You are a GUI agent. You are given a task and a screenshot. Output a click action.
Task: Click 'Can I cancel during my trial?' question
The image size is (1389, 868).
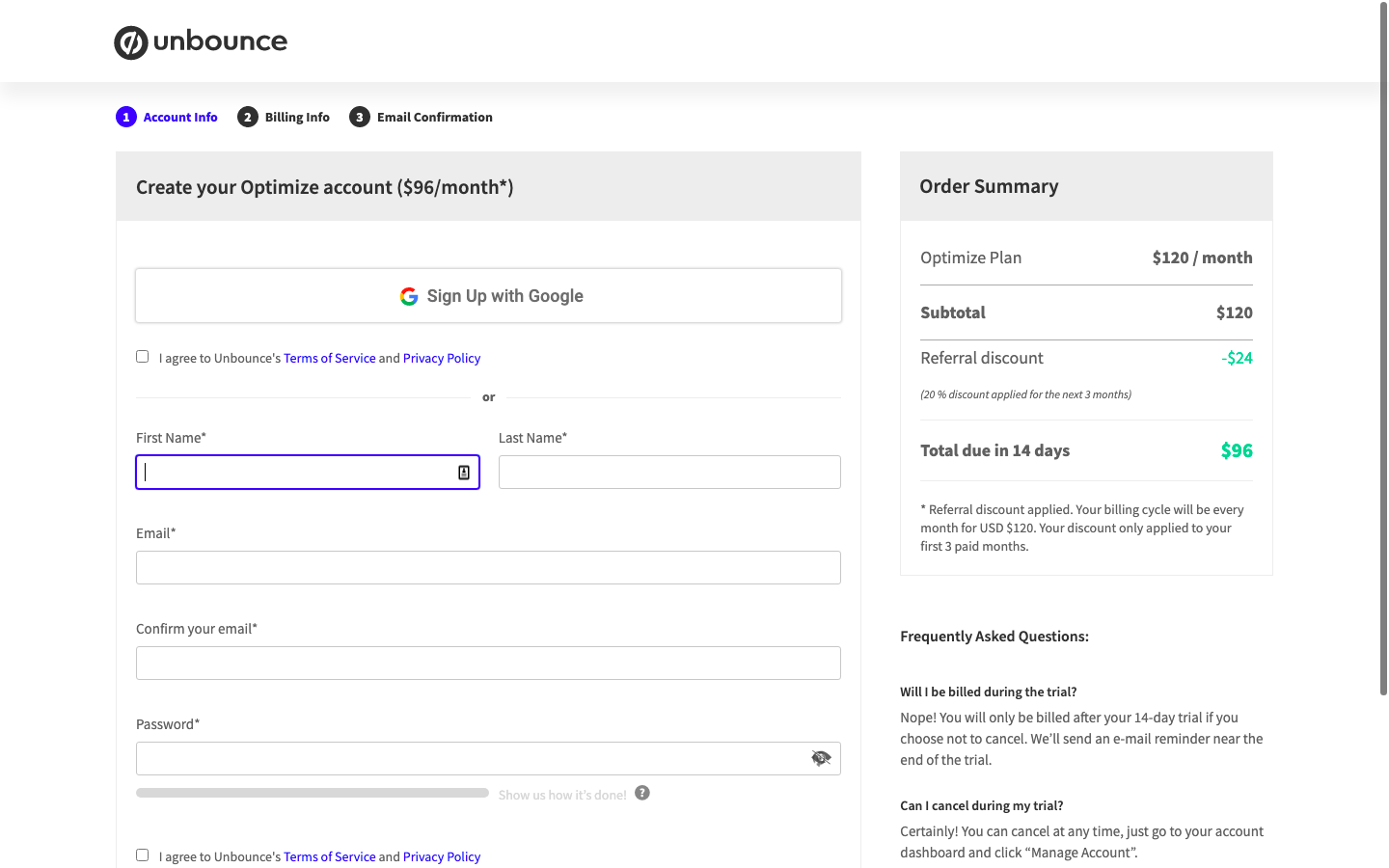pyautogui.click(x=981, y=805)
